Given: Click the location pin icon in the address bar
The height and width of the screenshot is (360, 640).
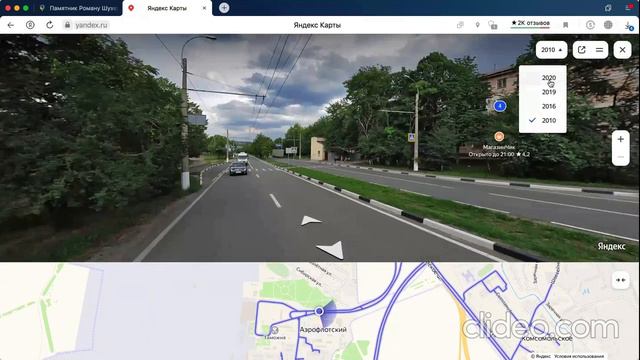Looking at the screenshot, I should [x=478, y=25].
